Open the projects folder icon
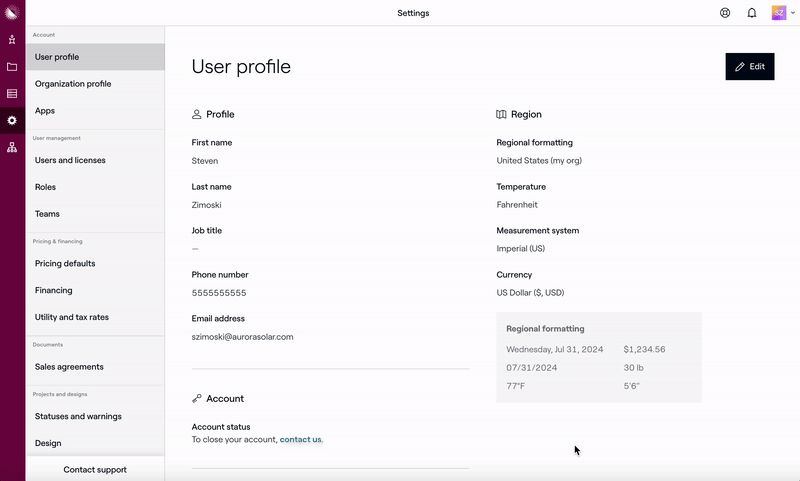Viewport: 800px width, 481px height. click(12, 67)
